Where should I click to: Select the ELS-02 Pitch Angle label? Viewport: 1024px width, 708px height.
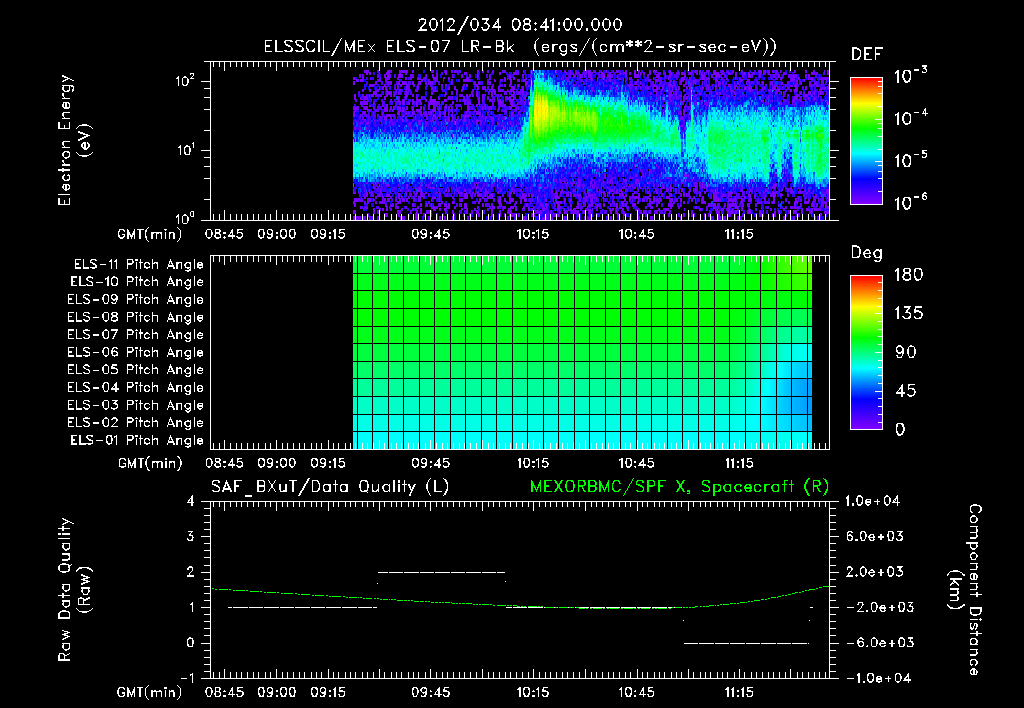(135, 423)
